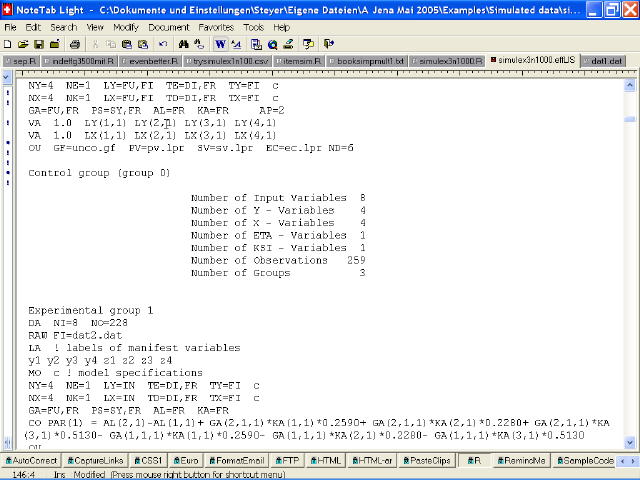Switch to the dat1.dat document tab
Viewport: 640px width, 480px height.
(607, 61)
